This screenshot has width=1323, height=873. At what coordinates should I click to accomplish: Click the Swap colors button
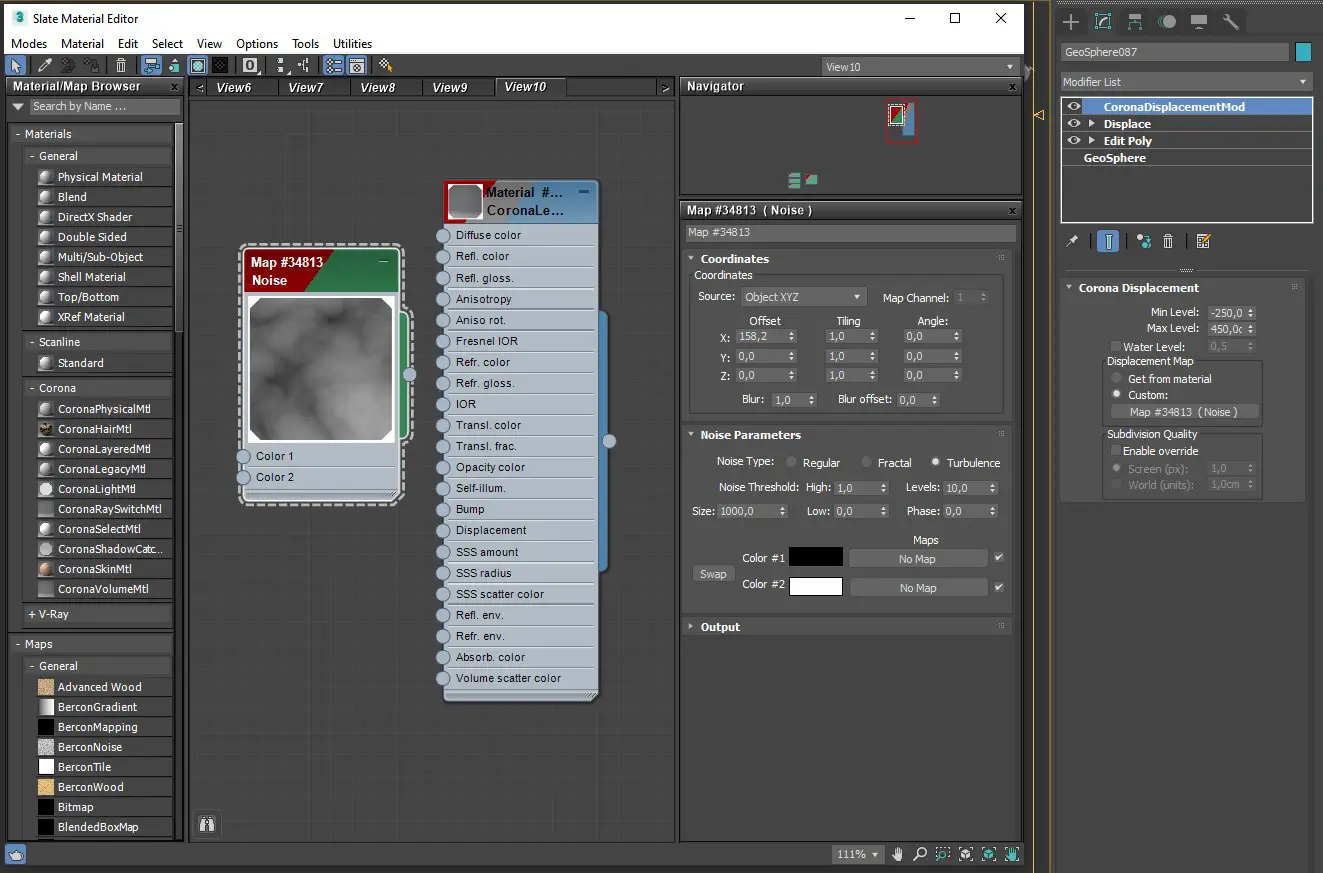(x=713, y=574)
